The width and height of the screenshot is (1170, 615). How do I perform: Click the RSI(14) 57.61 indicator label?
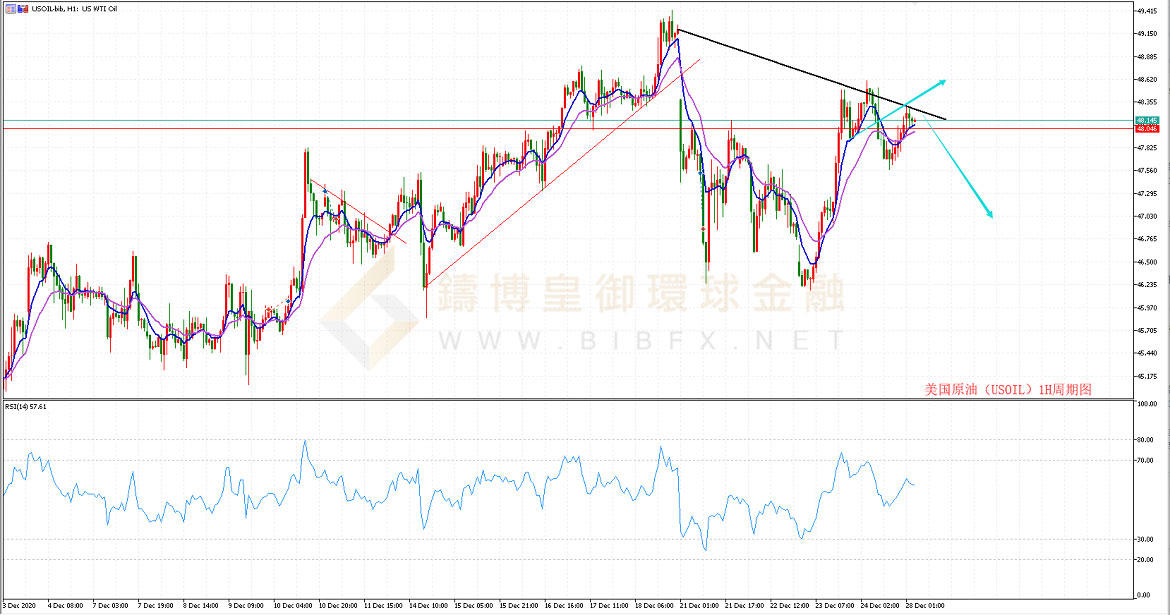[26, 406]
